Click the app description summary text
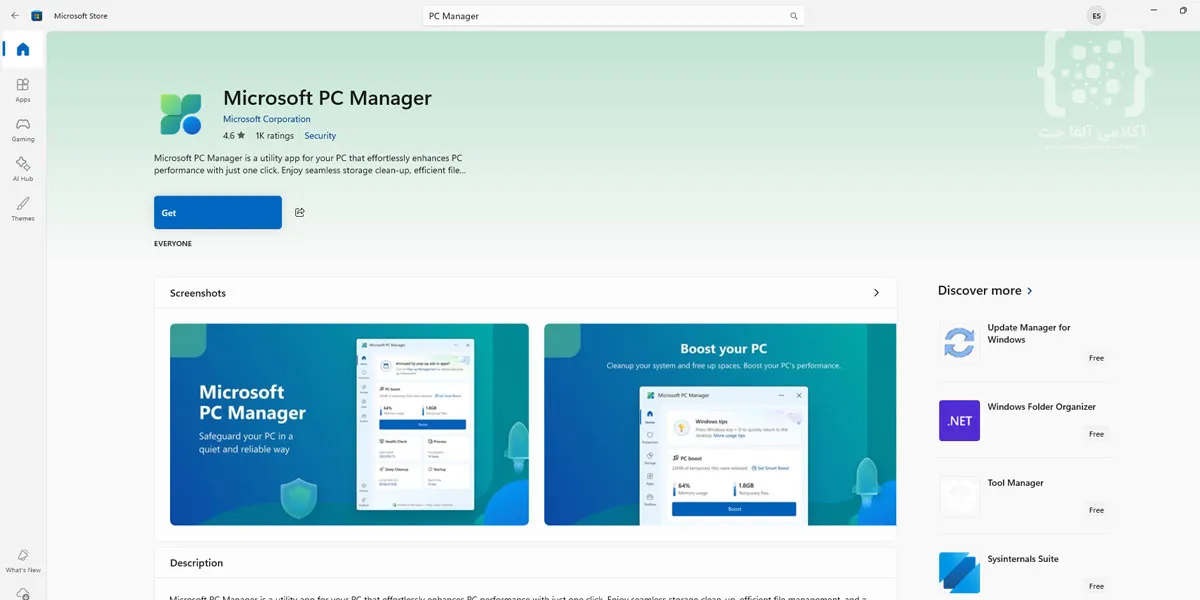Screen dimensions: 1200x600 [309, 164]
